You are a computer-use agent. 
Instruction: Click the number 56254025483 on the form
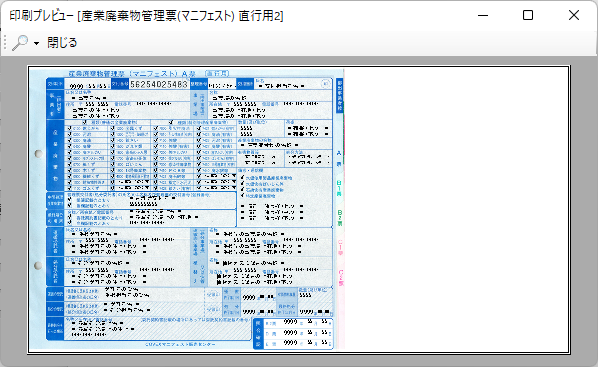(159, 84)
